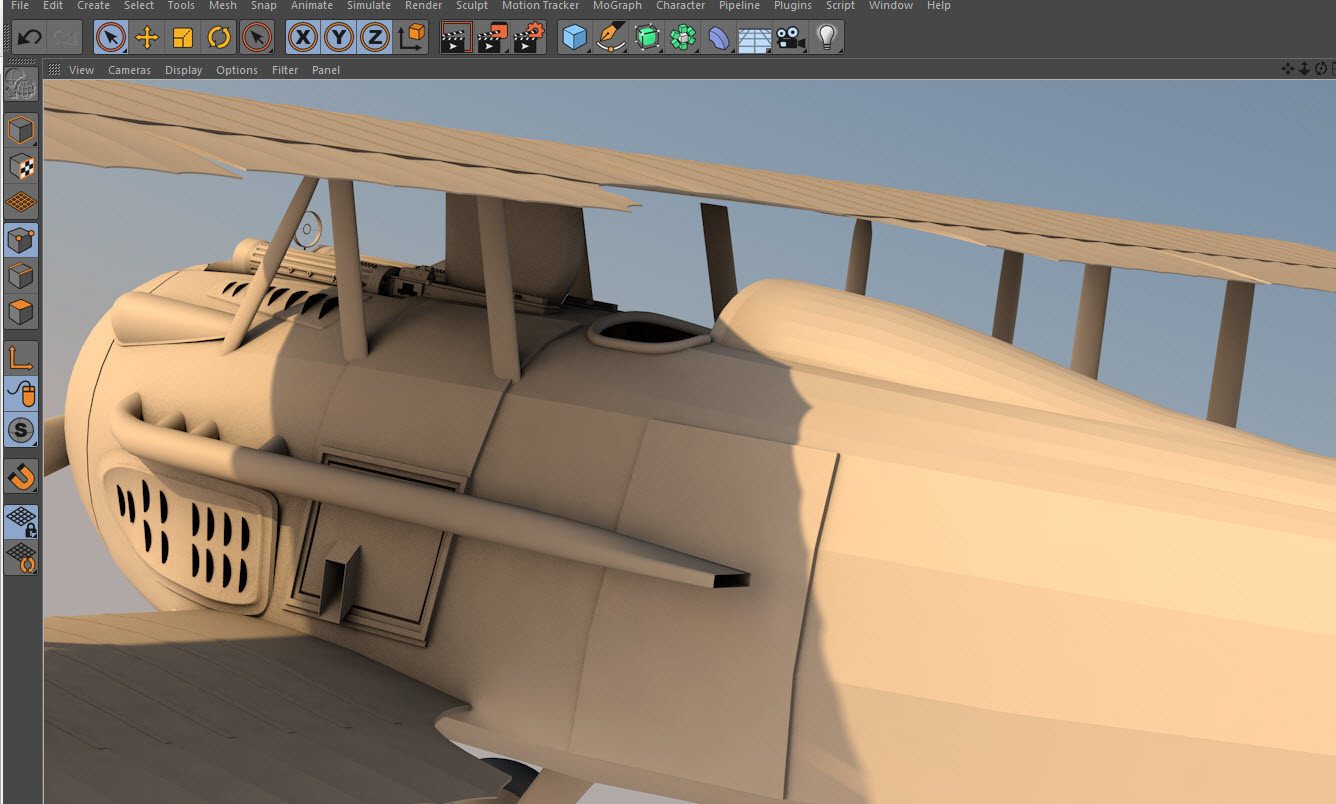This screenshot has height=804, width=1336.
Task: Click the Camera object icon
Action: (790, 38)
